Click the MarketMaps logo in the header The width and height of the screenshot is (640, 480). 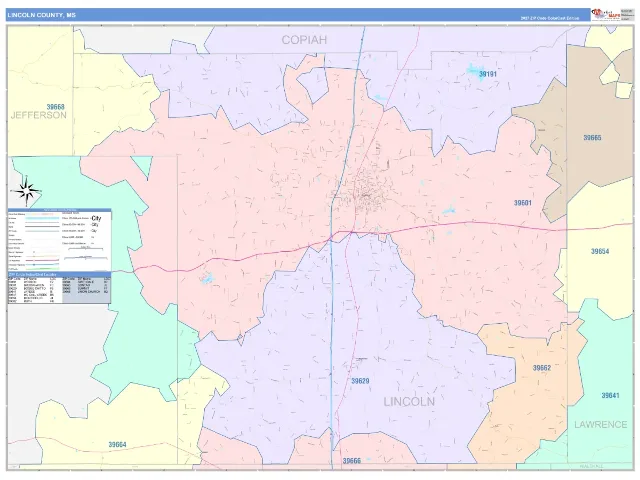(605, 15)
